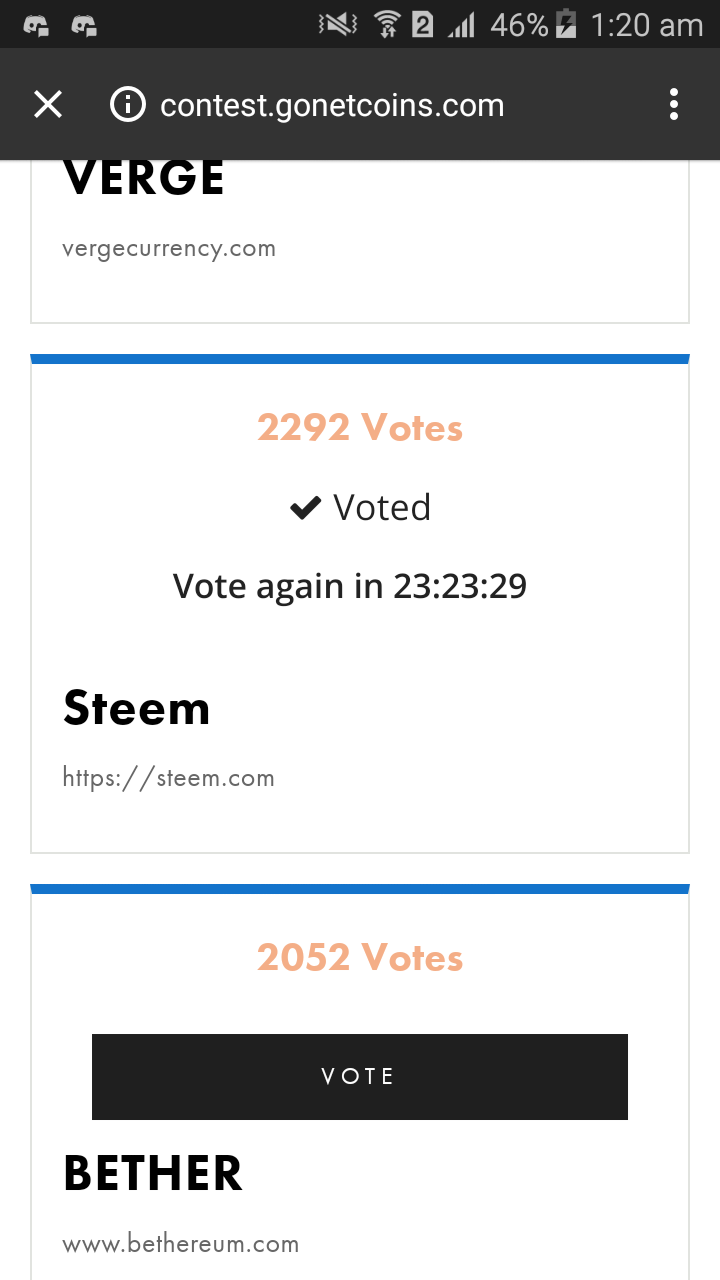Tap the Voted checkmark on Steem
Screen dimensions: 720x1280
coord(304,509)
